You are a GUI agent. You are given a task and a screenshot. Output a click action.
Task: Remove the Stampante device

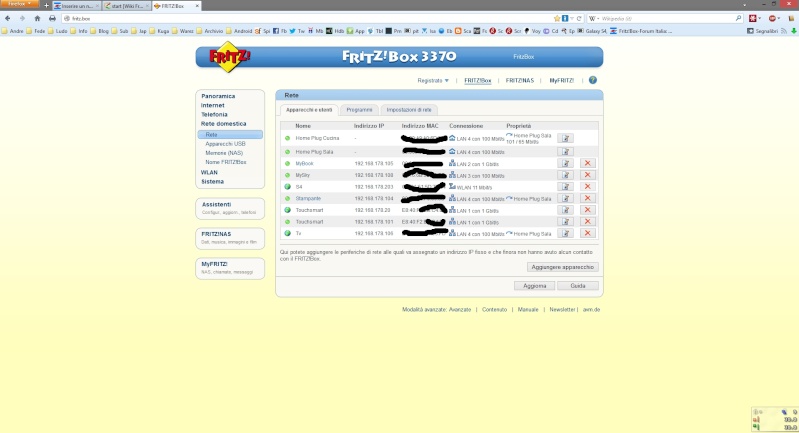click(x=588, y=199)
